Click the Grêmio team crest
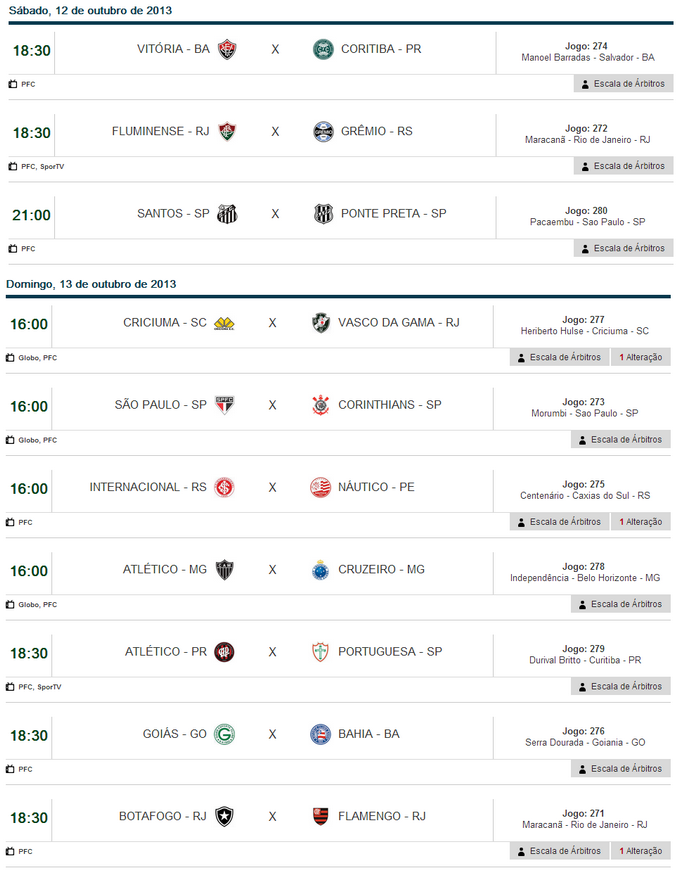 322,131
